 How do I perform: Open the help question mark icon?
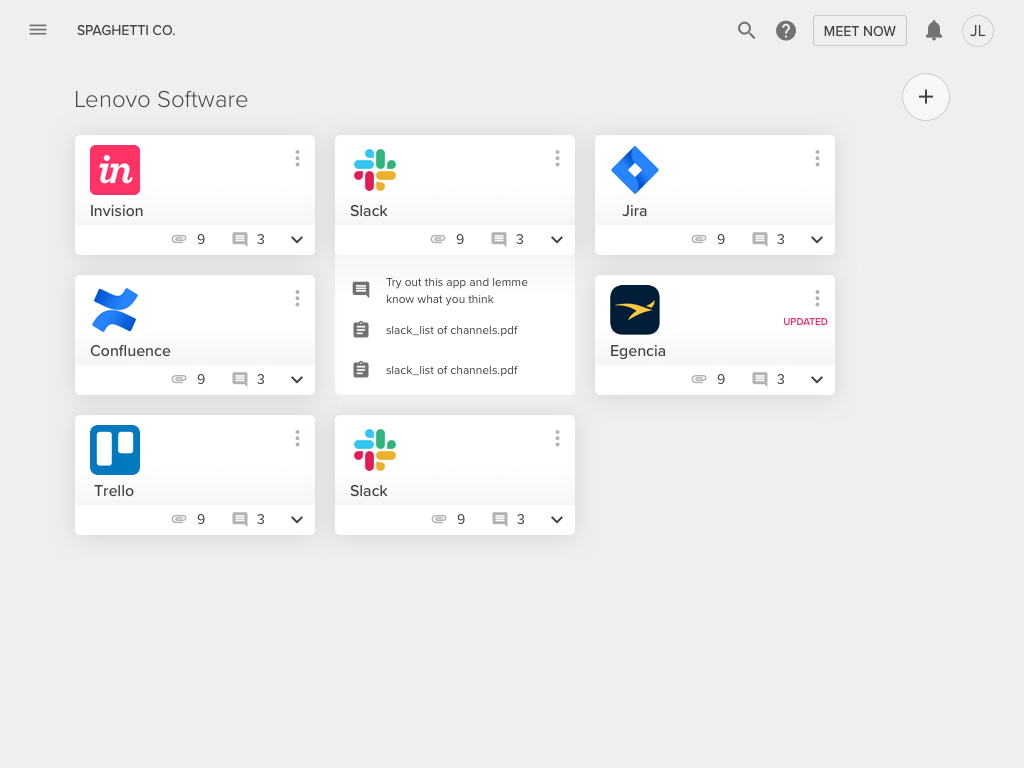[786, 30]
